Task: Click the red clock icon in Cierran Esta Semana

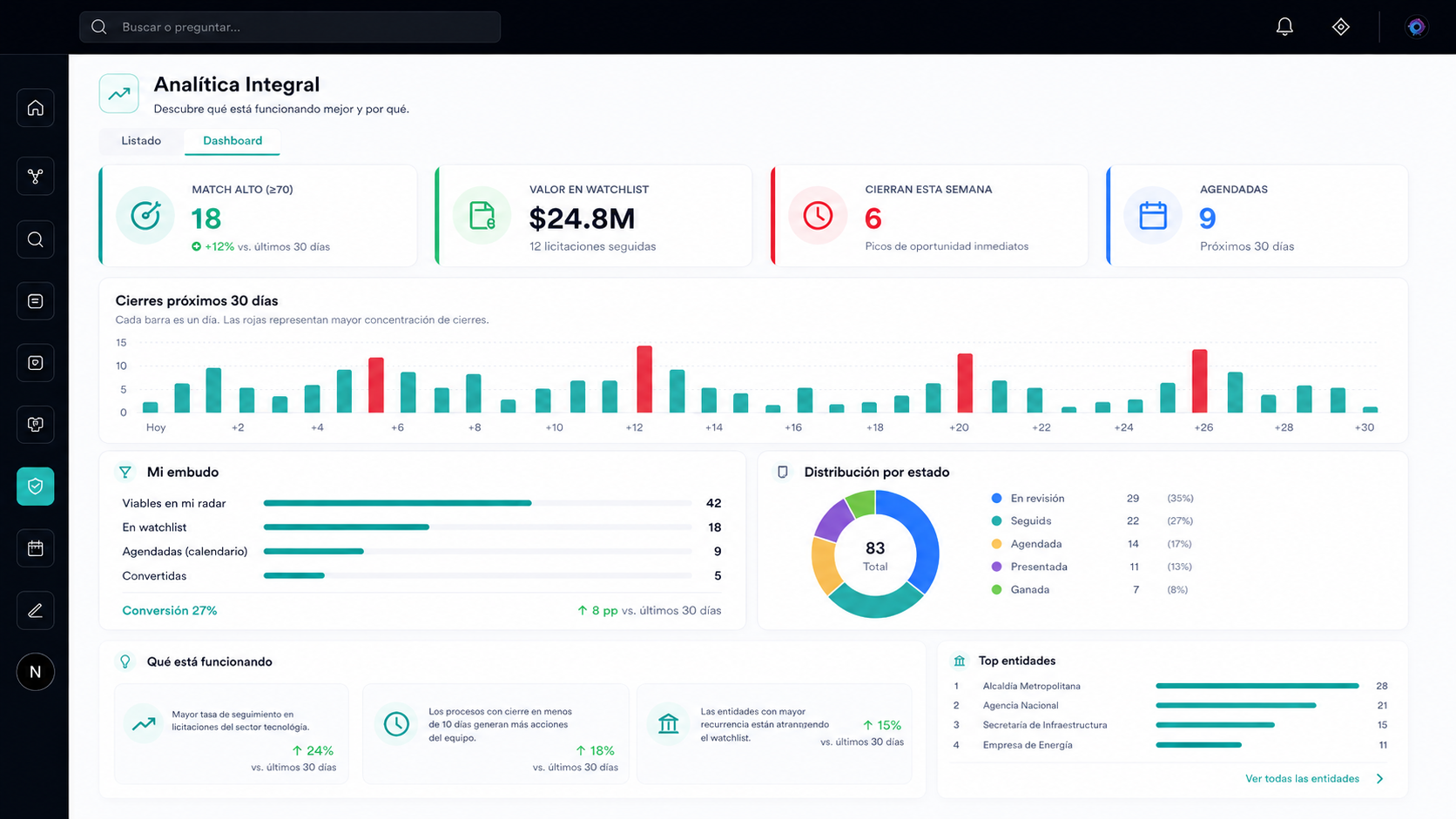Action: coord(818,215)
